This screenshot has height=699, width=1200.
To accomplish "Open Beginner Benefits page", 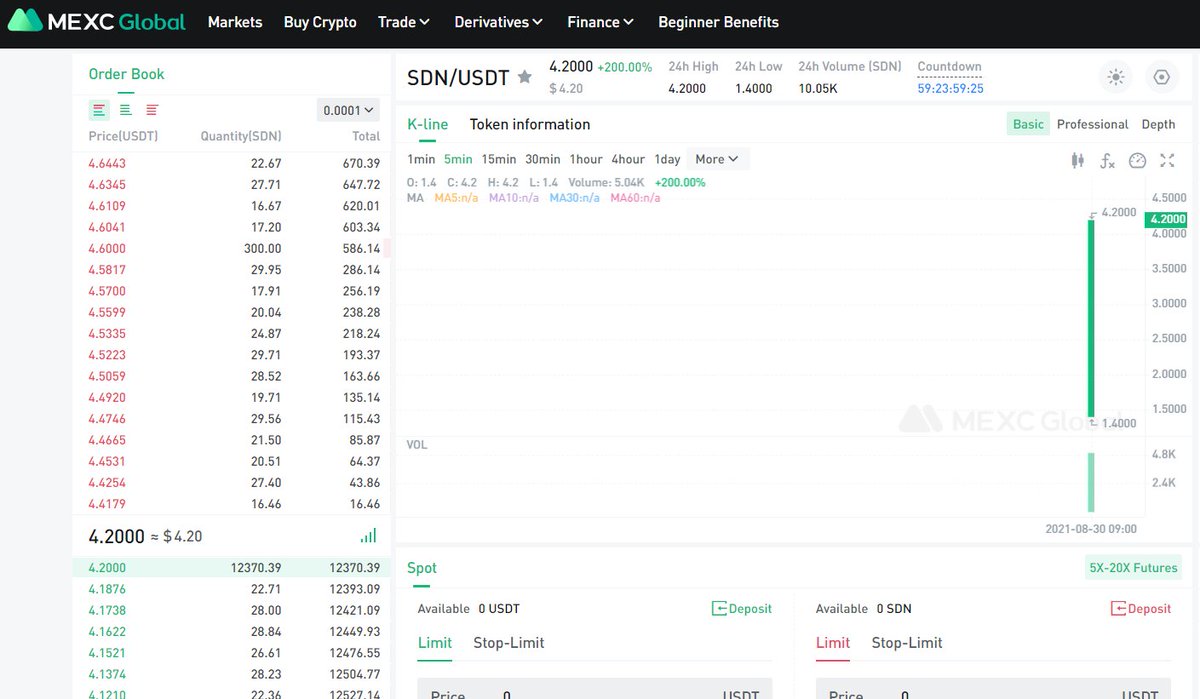I will coord(718,22).
